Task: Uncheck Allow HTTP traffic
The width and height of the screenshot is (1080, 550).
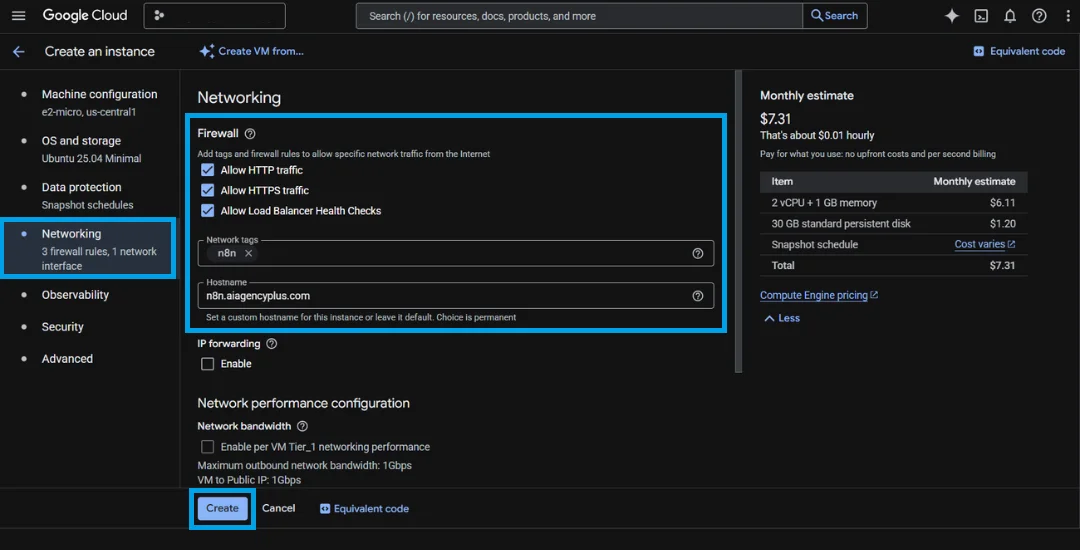Action: [207, 170]
